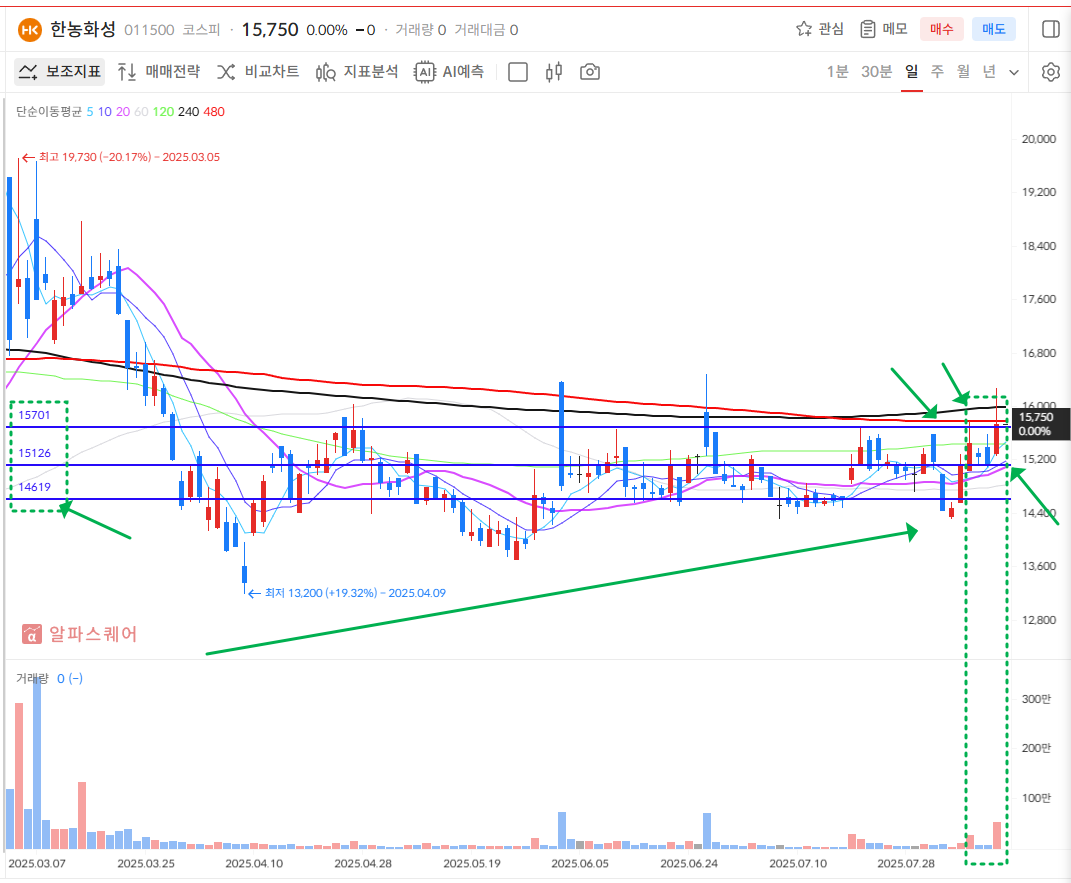Click the 한농화성 stock name
The height and width of the screenshot is (883, 1071).
coord(83,29)
